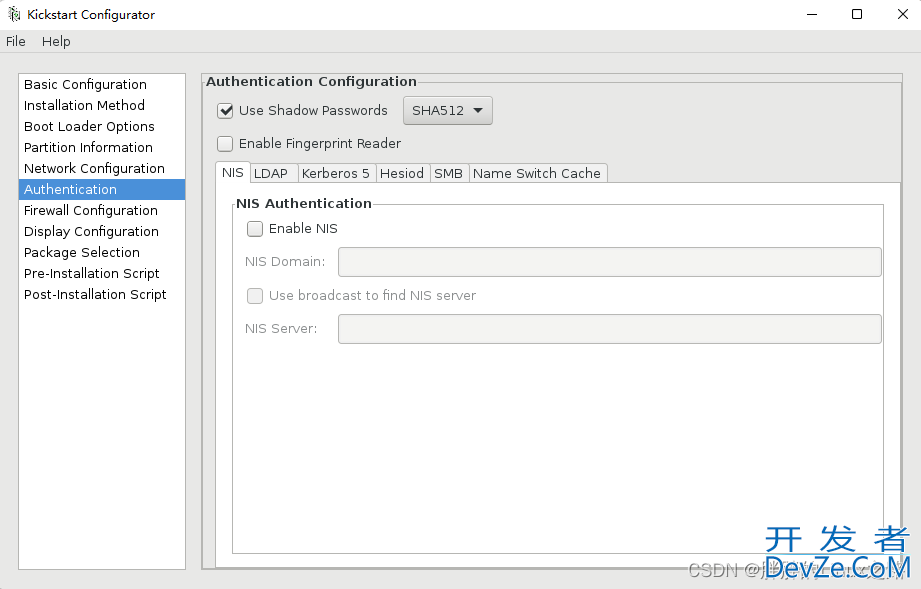
Task: Click the NIS Server input field
Action: (610, 329)
